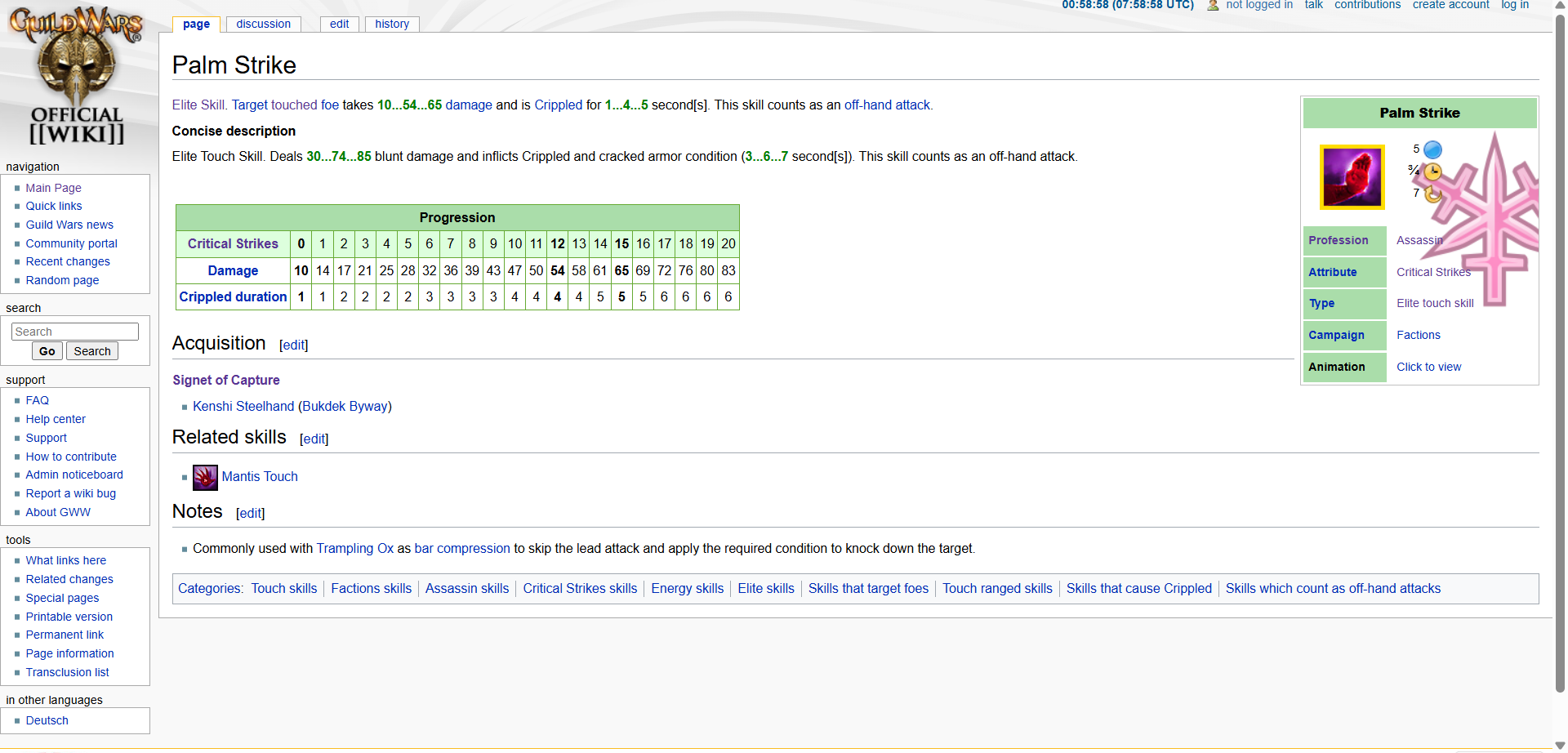Open the Elite skills category
Image resolution: width=1568 pixels, height=753 pixels.
[x=766, y=588]
